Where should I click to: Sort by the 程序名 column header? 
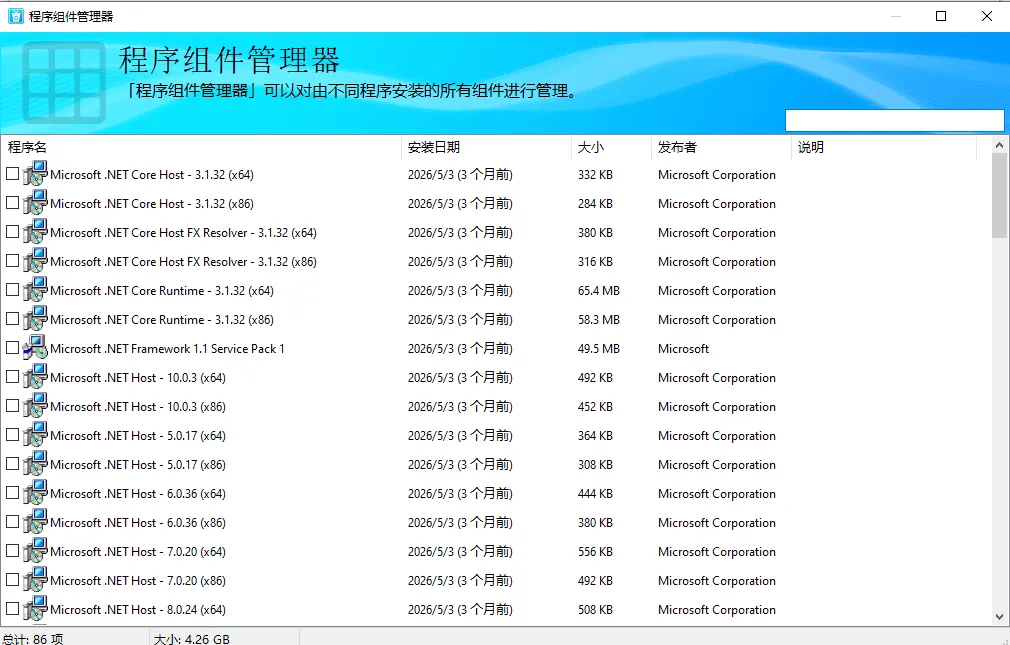coord(201,148)
